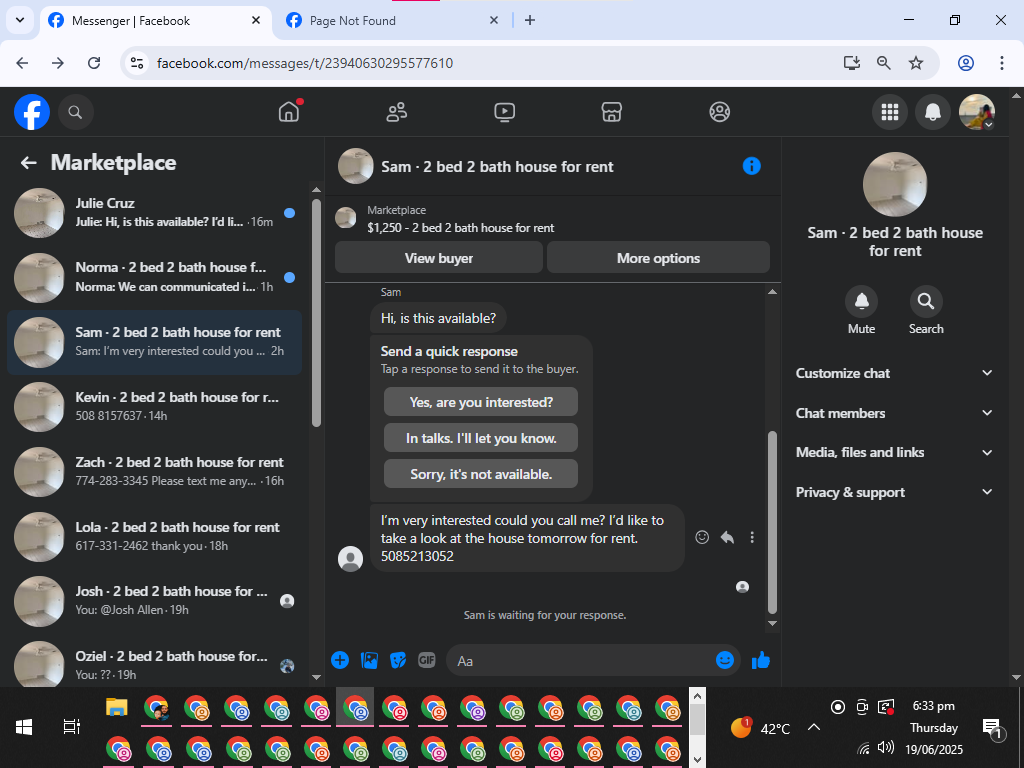Open Norma's 2 bed 2 bath conversation

coord(154,277)
